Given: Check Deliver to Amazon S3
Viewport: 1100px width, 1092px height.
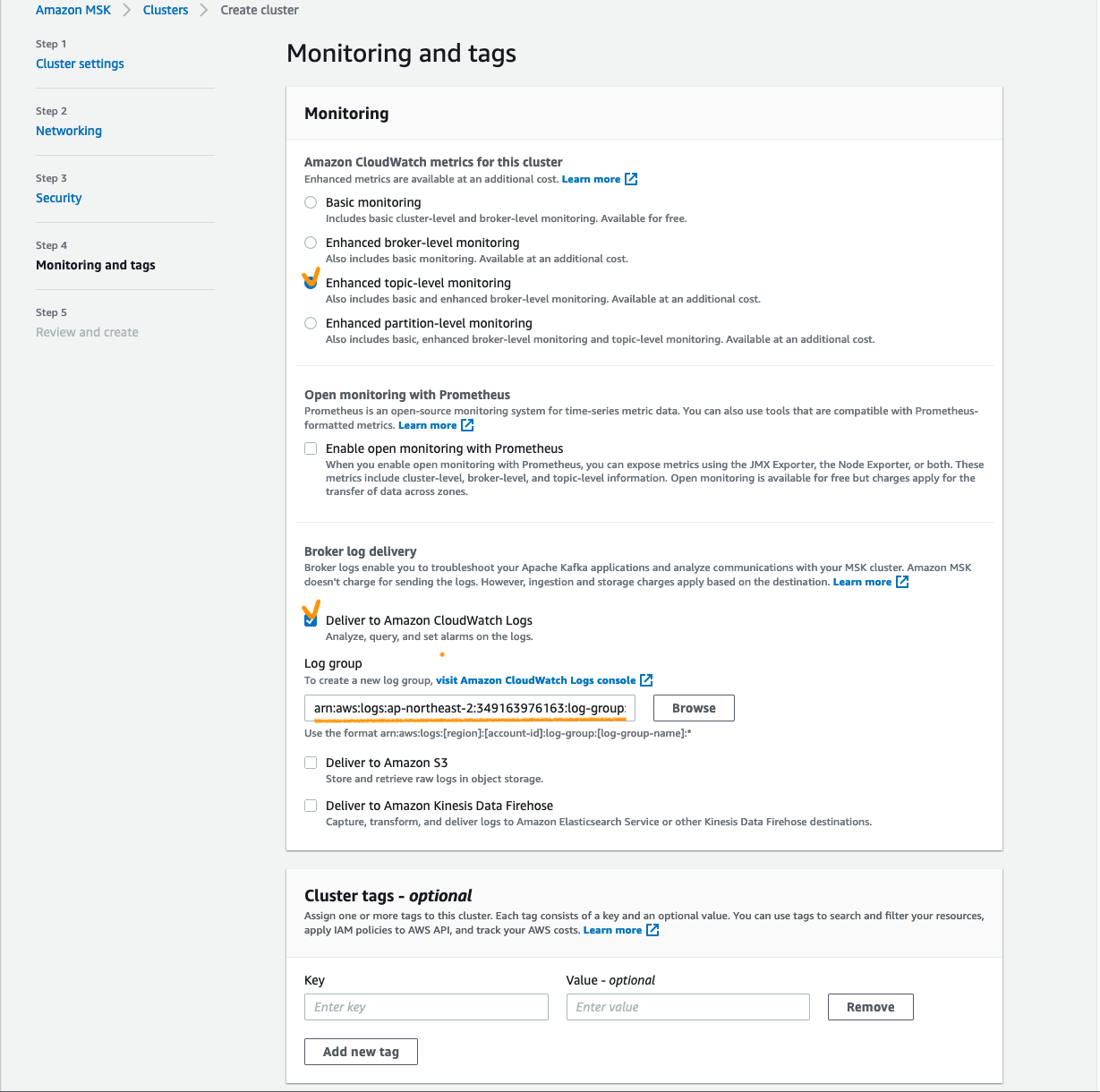Looking at the screenshot, I should pyautogui.click(x=311, y=763).
